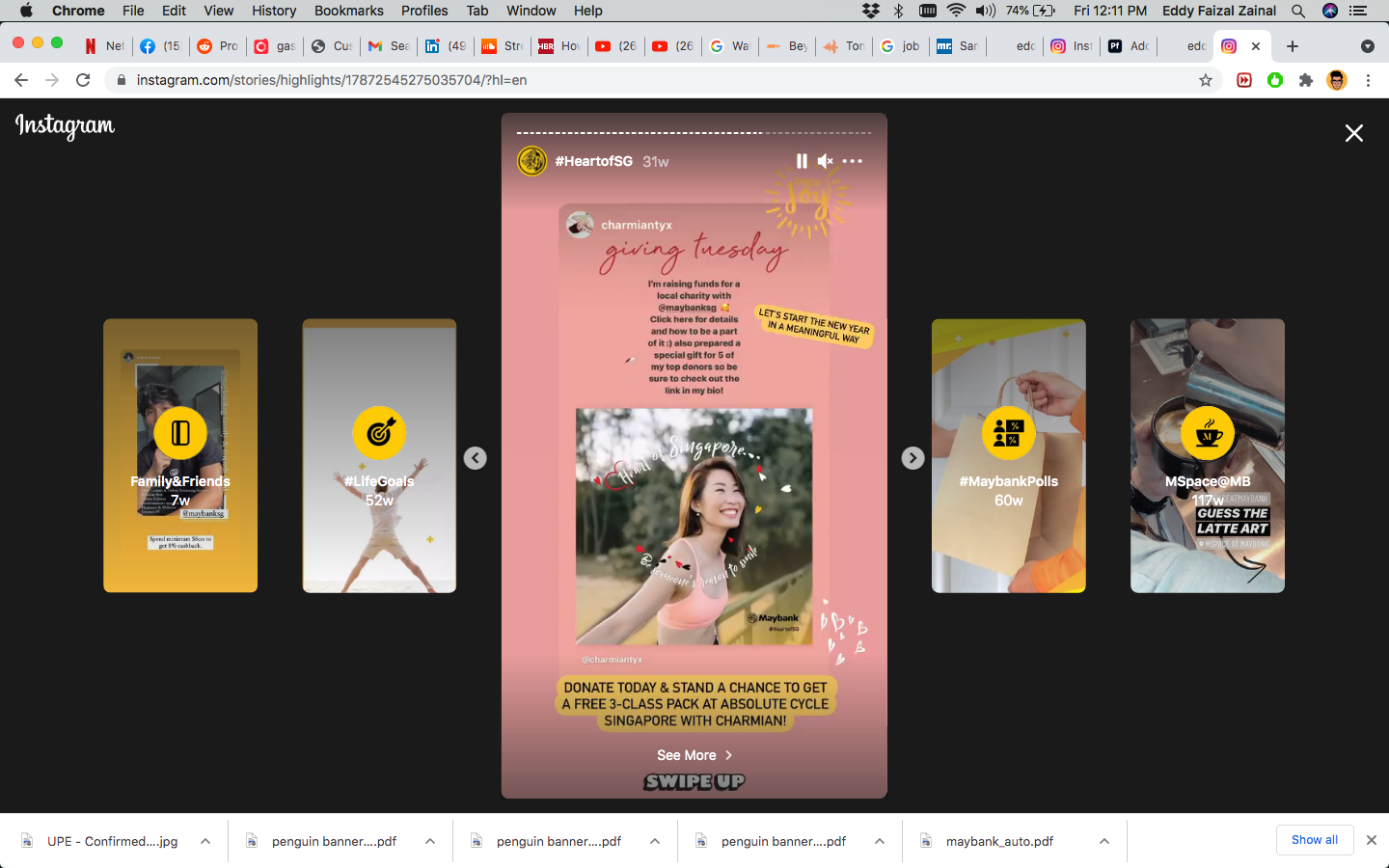Open the Chrome three-dot menu
The width and height of the screenshot is (1389, 868).
pos(1368,80)
